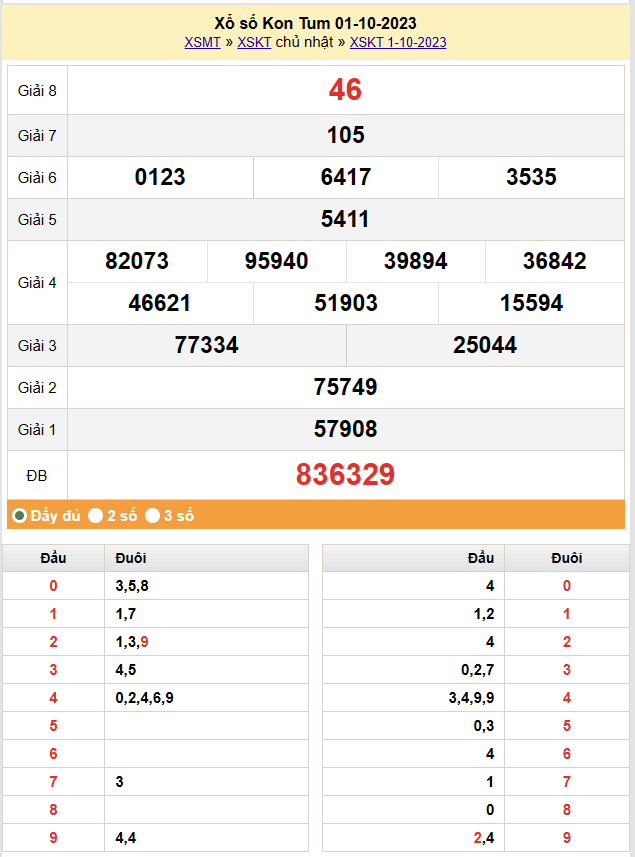The width and height of the screenshot is (635, 857).
Task: Click Giải 4 number 82073
Action: click(137, 261)
